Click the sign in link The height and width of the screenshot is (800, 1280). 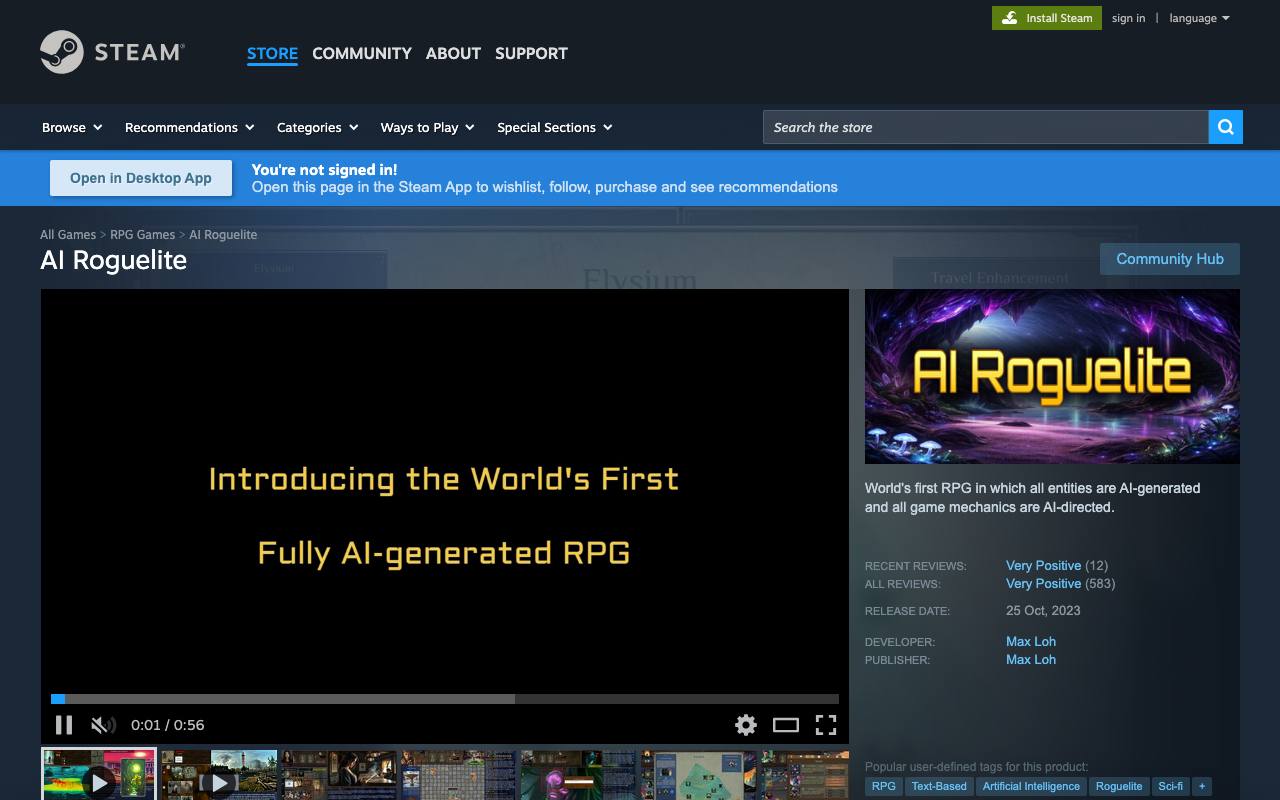(1128, 18)
